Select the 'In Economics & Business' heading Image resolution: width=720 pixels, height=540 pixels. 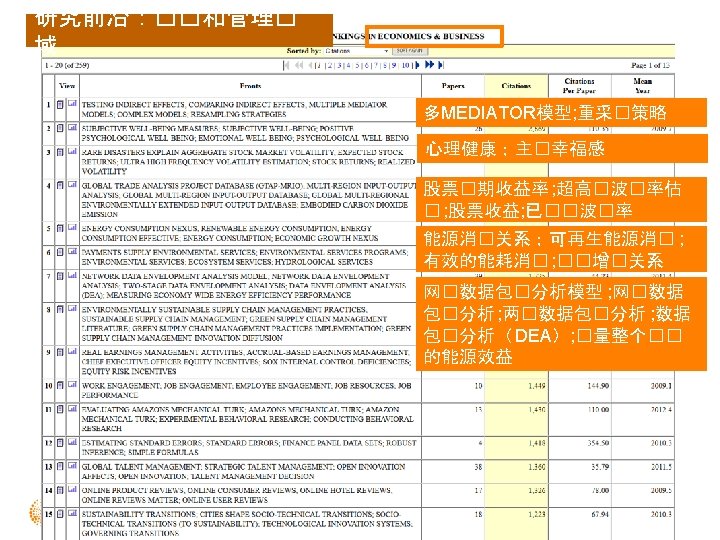pos(426,36)
